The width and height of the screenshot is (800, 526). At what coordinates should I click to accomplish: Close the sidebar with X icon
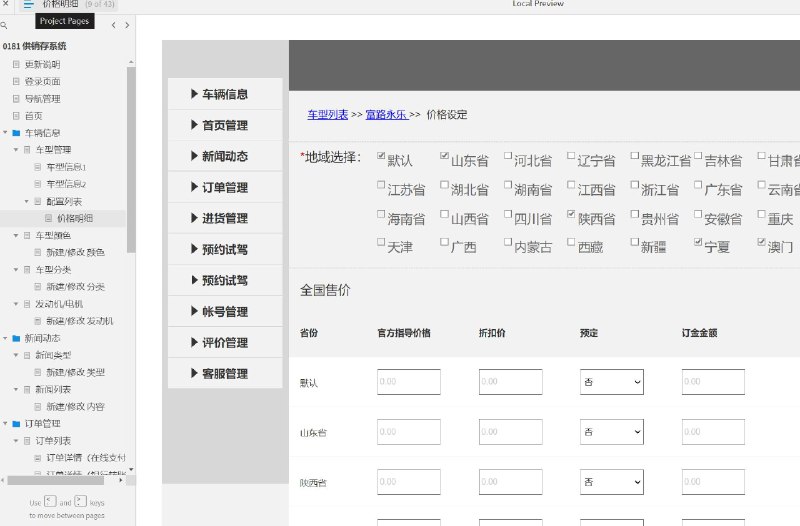click(6, 3)
